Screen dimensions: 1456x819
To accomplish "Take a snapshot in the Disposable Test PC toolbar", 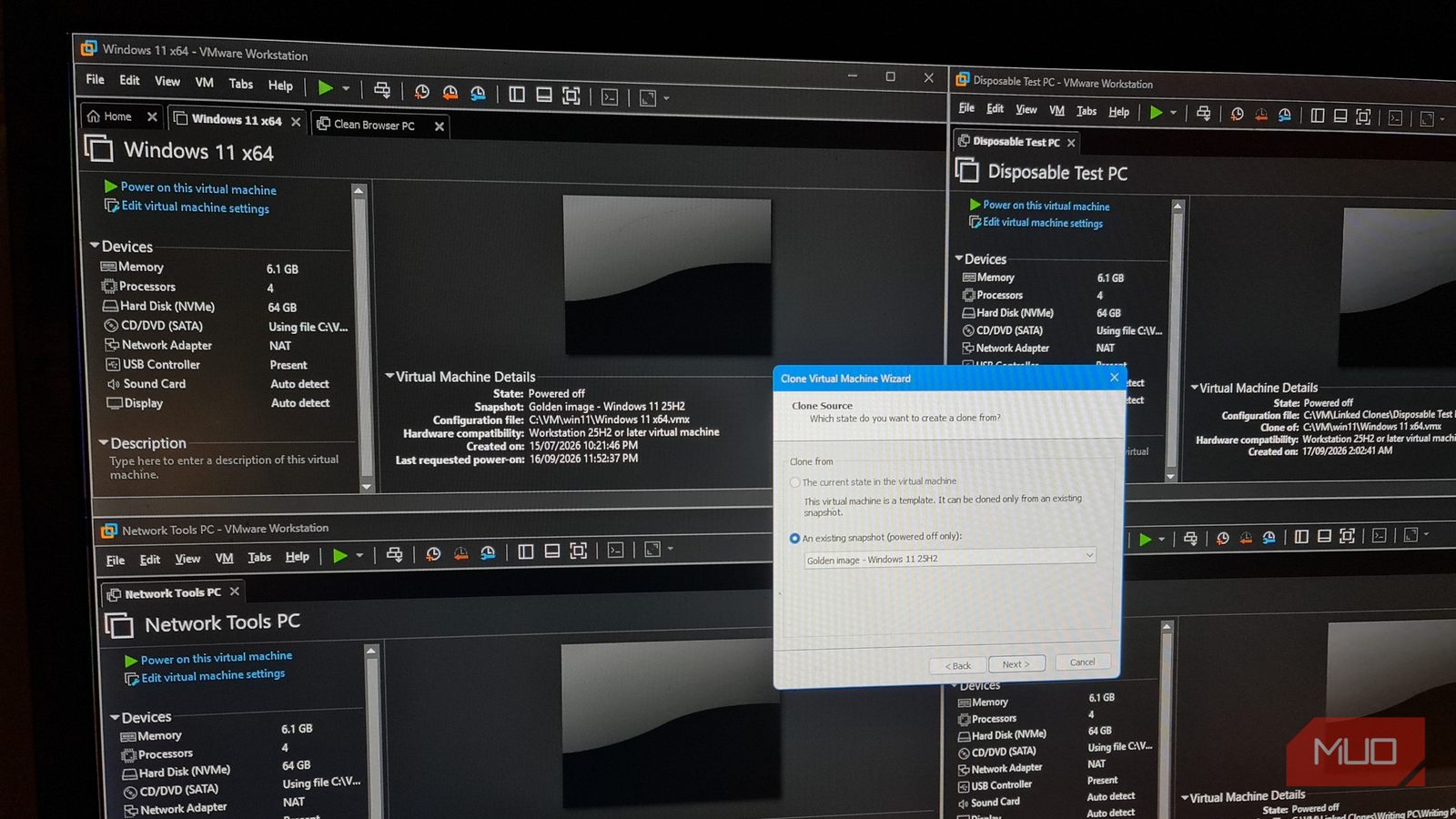I will [1237, 115].
